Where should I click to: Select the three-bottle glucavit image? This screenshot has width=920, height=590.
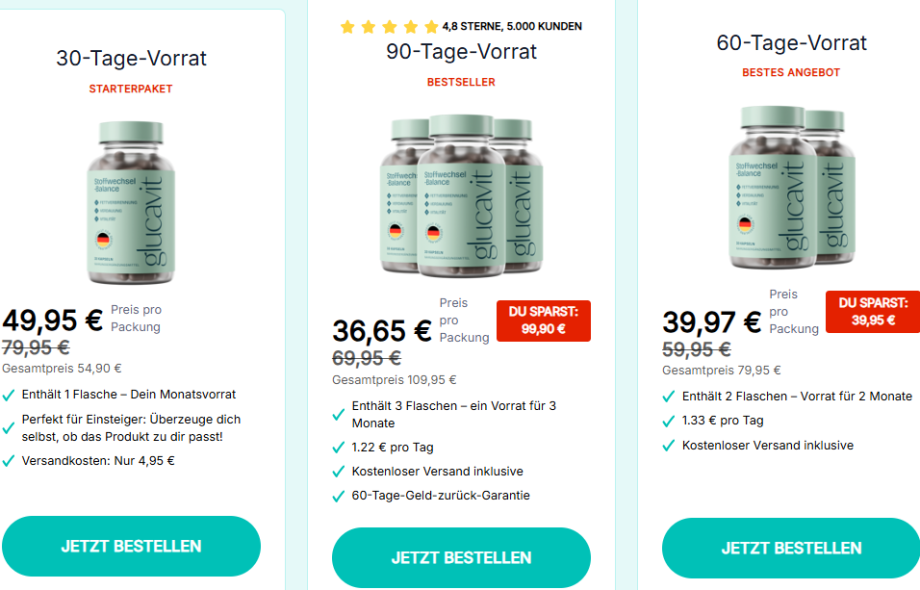(461, 195)
